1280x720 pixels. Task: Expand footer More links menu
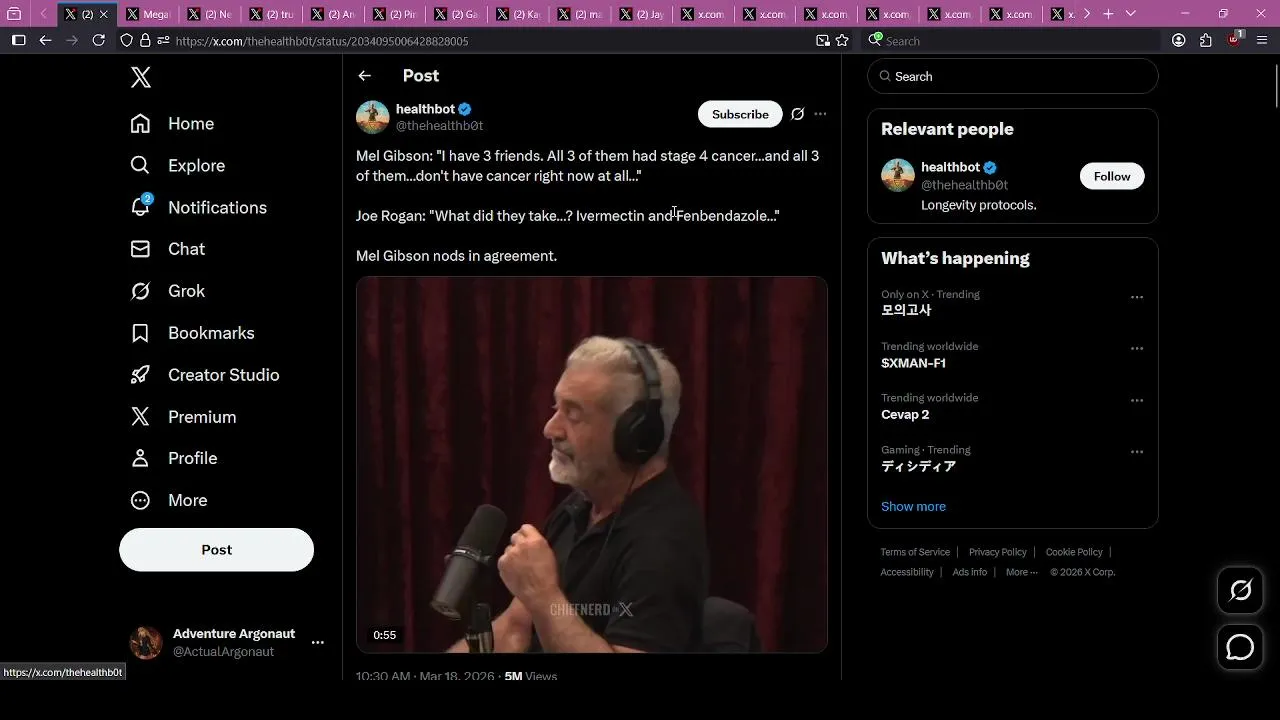(1021, 572)
